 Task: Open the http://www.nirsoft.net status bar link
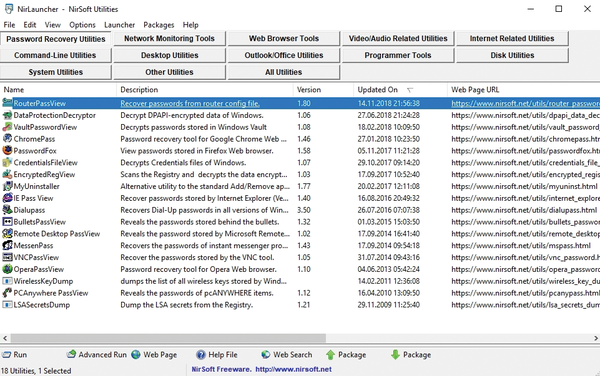click(x=293, y=369)
